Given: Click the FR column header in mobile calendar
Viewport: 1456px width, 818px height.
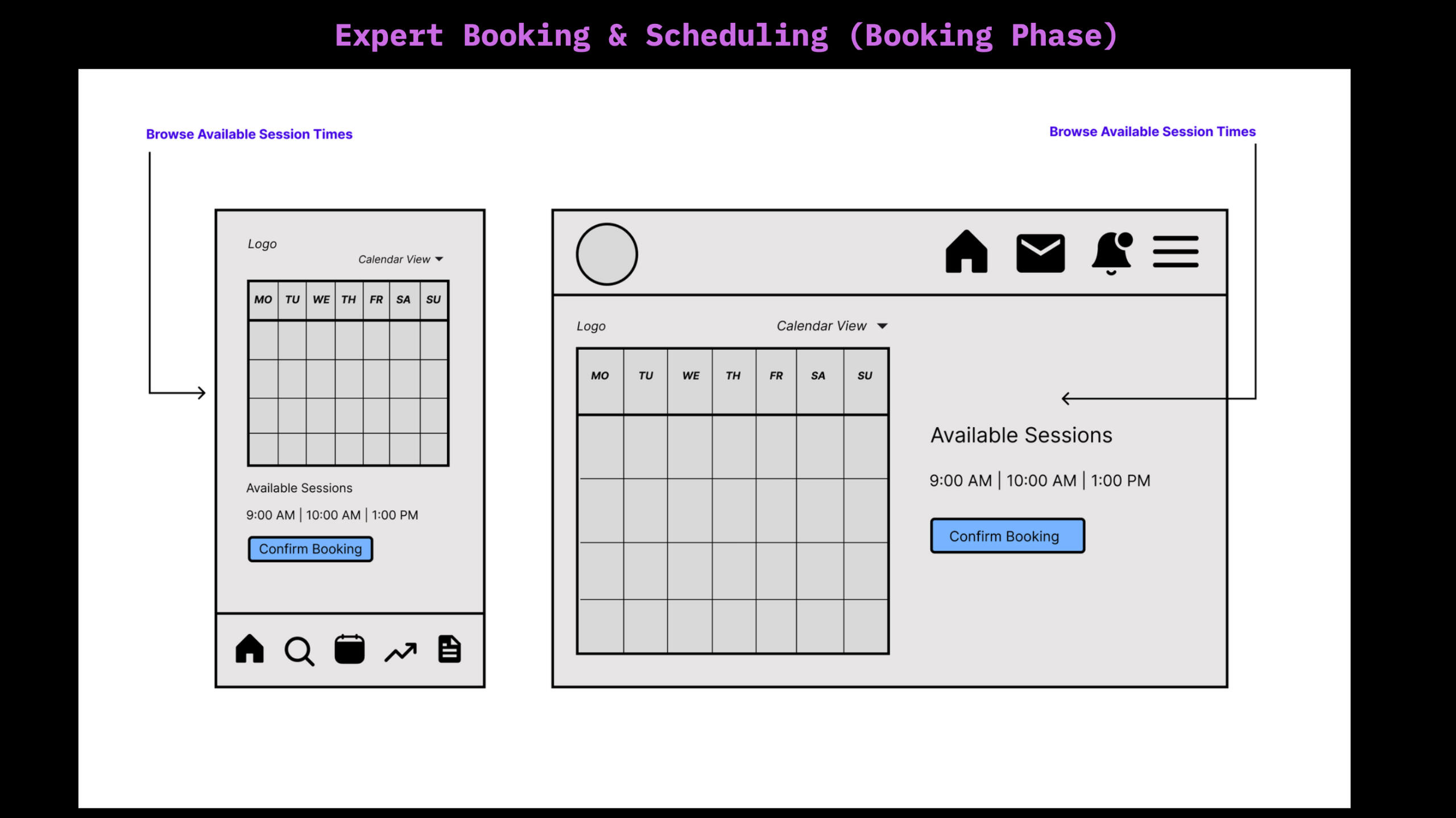Looking at the screenshot, I should (376, 300).
